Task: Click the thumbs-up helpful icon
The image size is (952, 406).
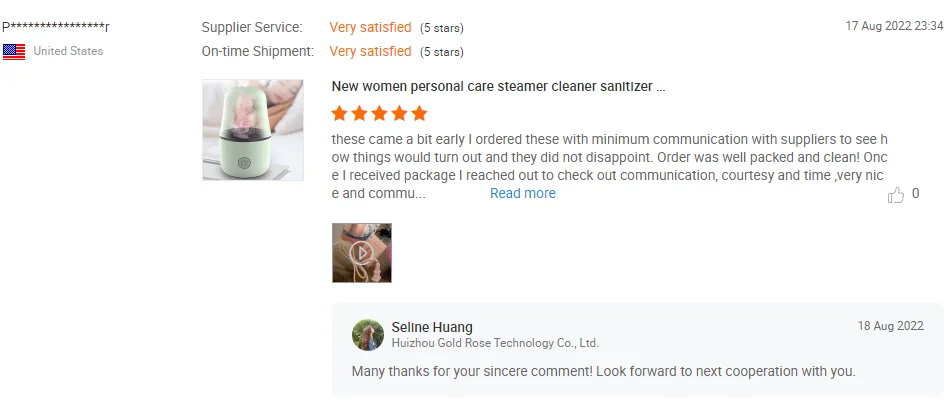Action: 896,195
